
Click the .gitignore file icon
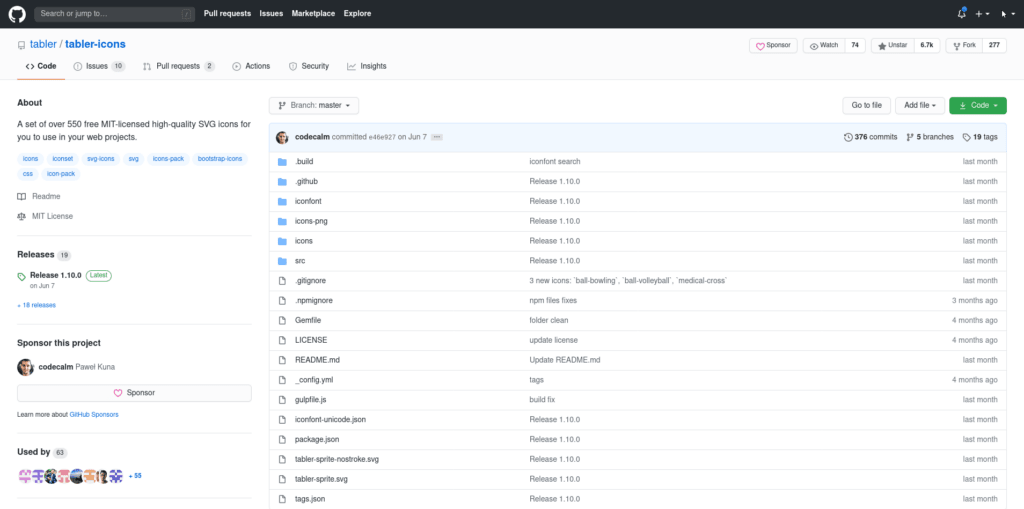282,280
